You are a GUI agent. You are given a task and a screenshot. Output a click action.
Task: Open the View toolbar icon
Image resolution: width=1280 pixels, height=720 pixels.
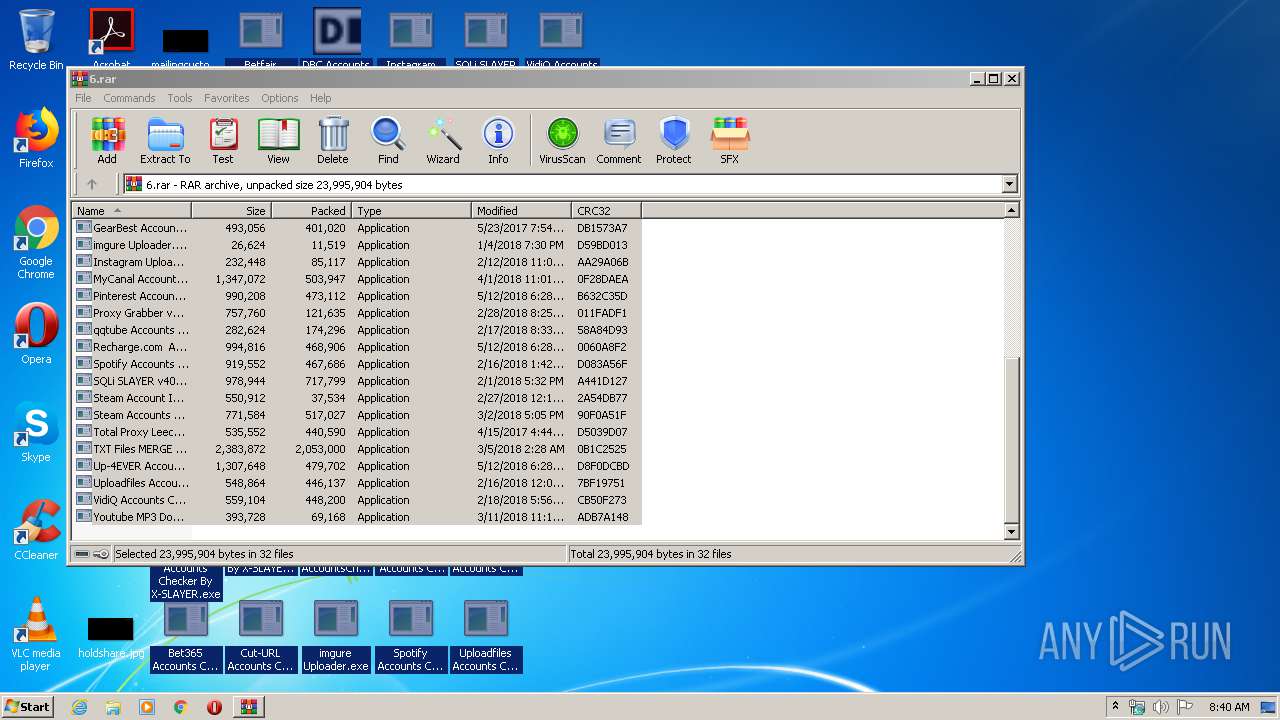pyautogui.click(x=278, y=141)
